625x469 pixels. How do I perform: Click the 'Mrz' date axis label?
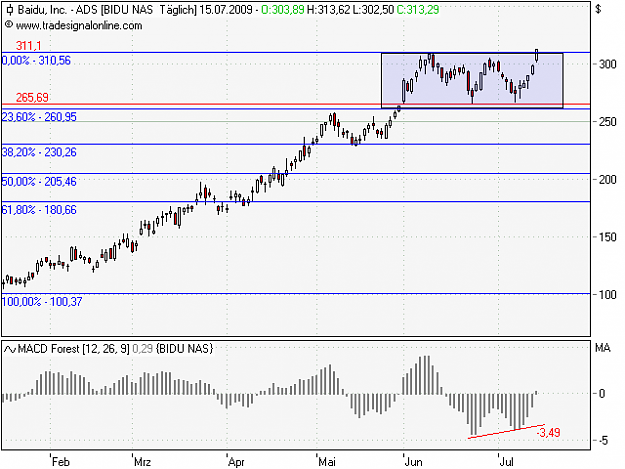pos(142,462)
